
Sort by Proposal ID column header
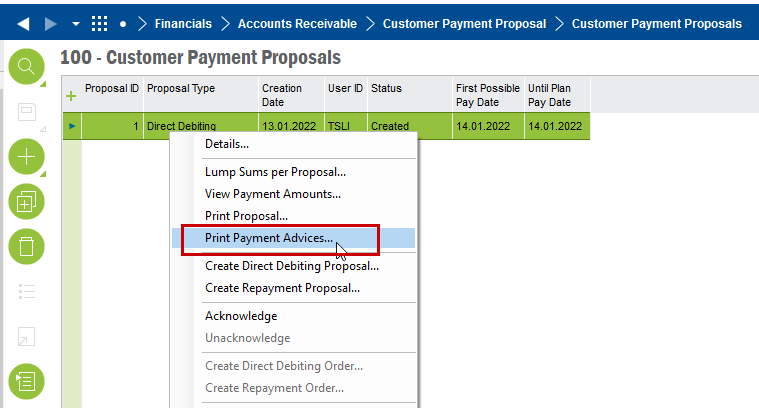coord(112,95)
